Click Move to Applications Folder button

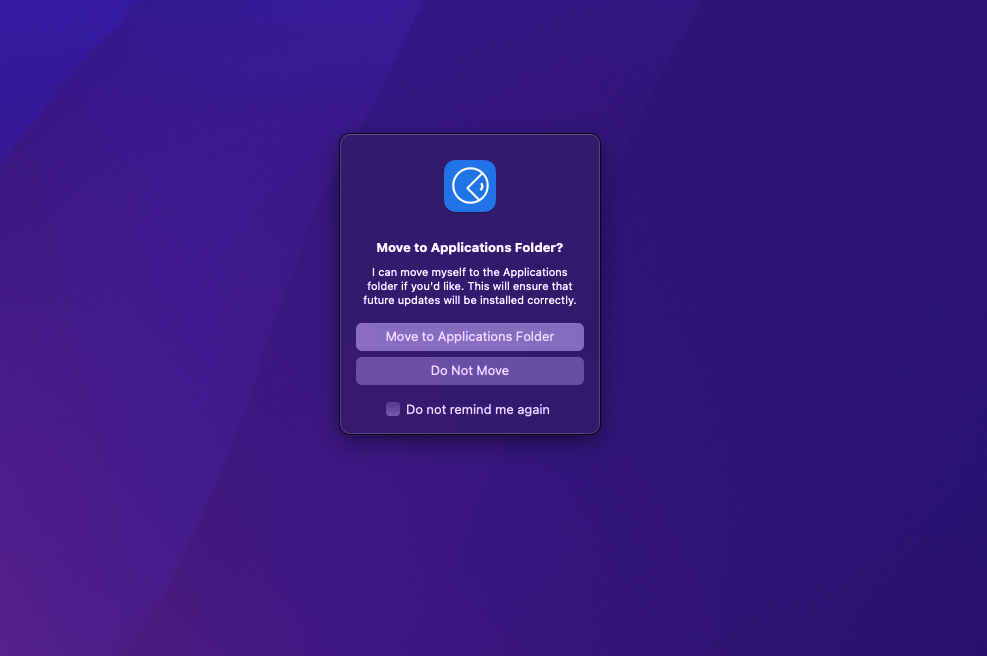470,337
